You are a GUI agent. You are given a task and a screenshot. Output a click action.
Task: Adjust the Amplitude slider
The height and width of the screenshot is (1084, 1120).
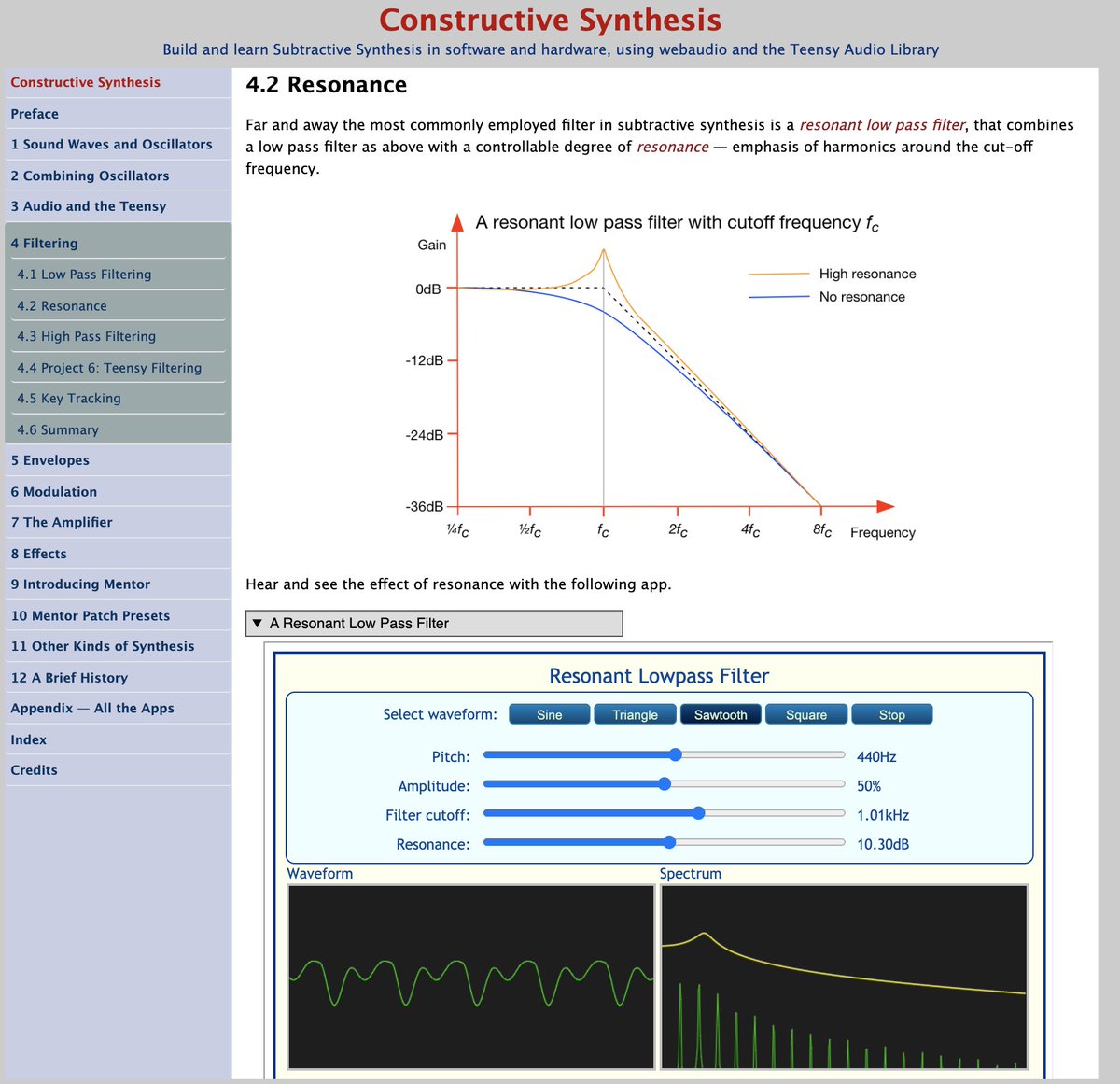665,784
